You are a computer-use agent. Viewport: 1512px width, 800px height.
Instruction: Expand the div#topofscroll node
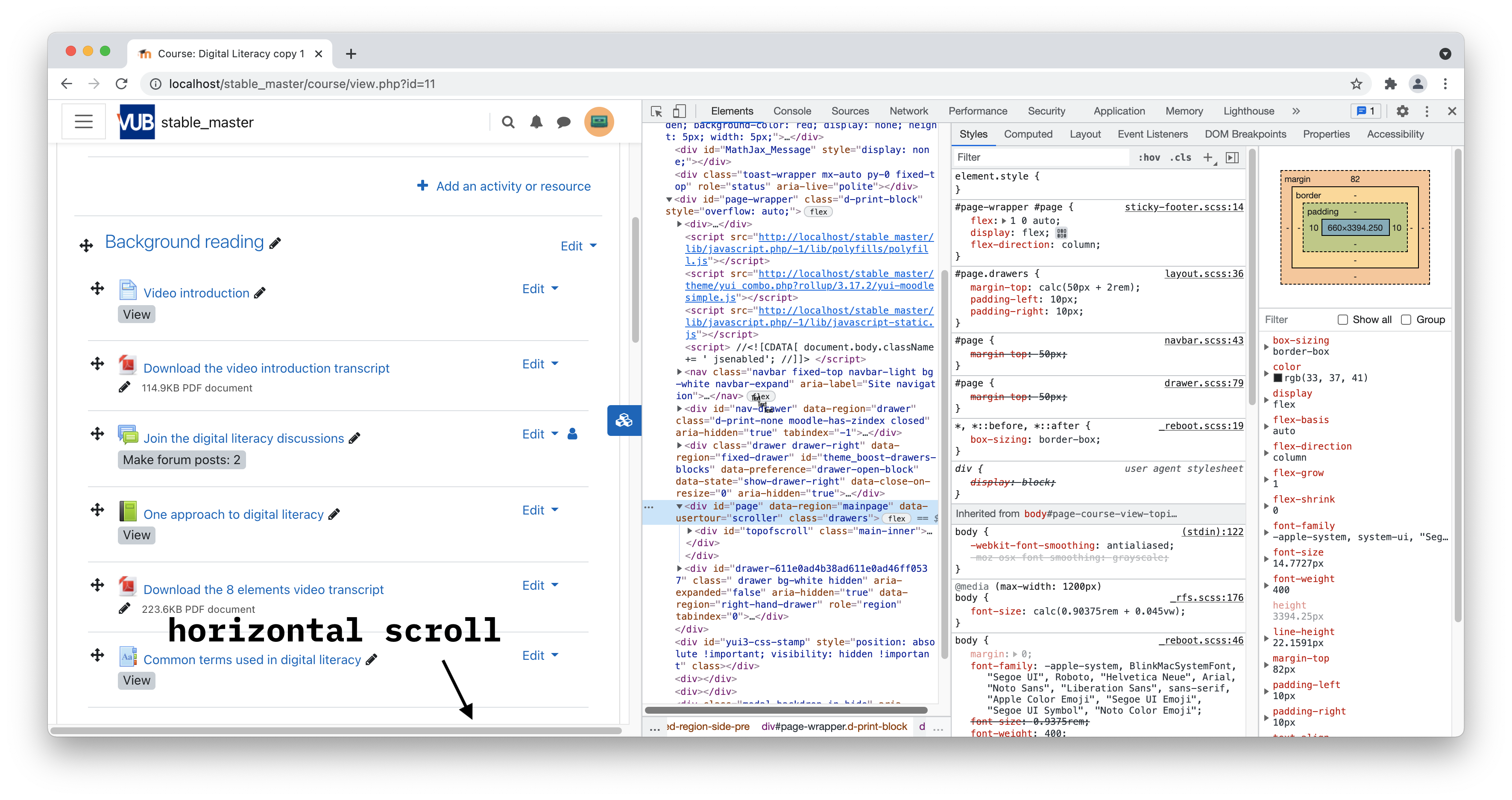pyautogui.click(x=690, y=531)
